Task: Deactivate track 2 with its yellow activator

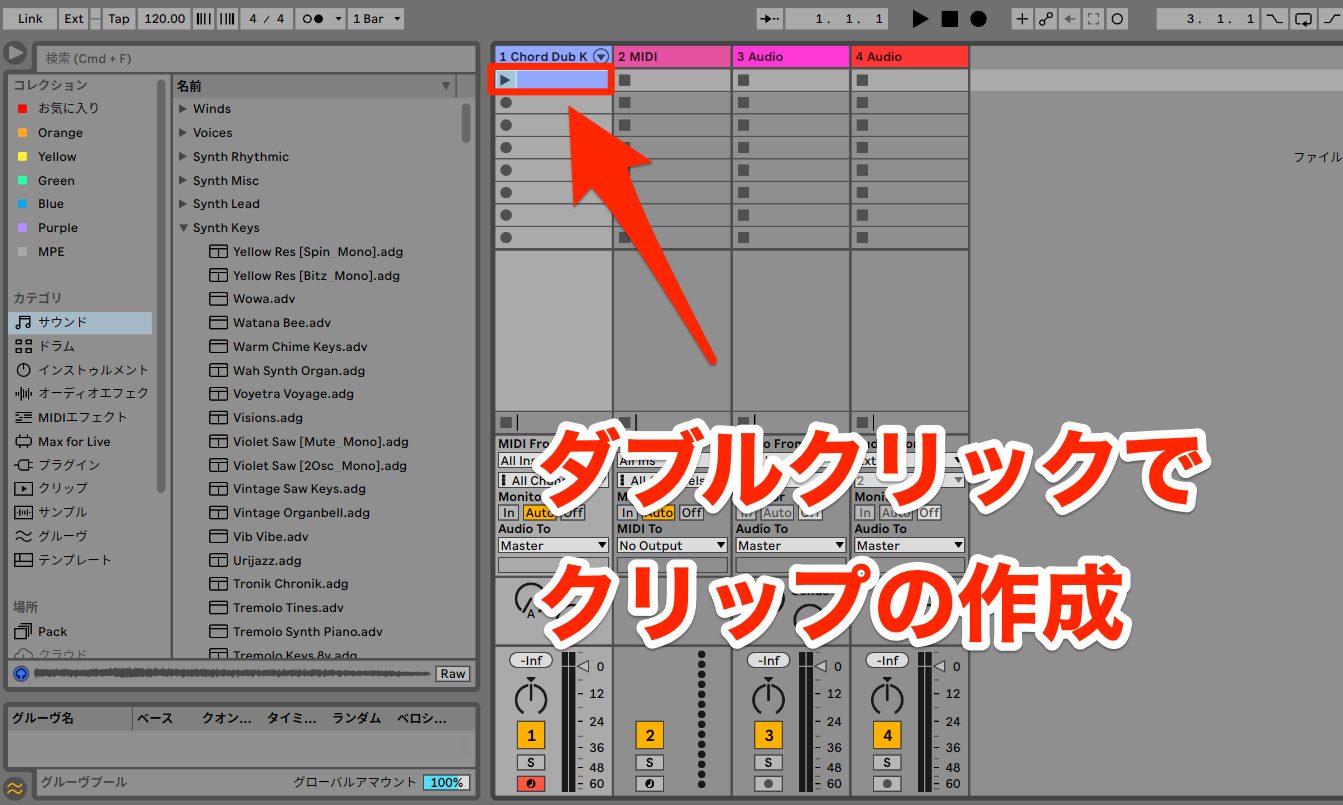Action: [x=649, y=736]
